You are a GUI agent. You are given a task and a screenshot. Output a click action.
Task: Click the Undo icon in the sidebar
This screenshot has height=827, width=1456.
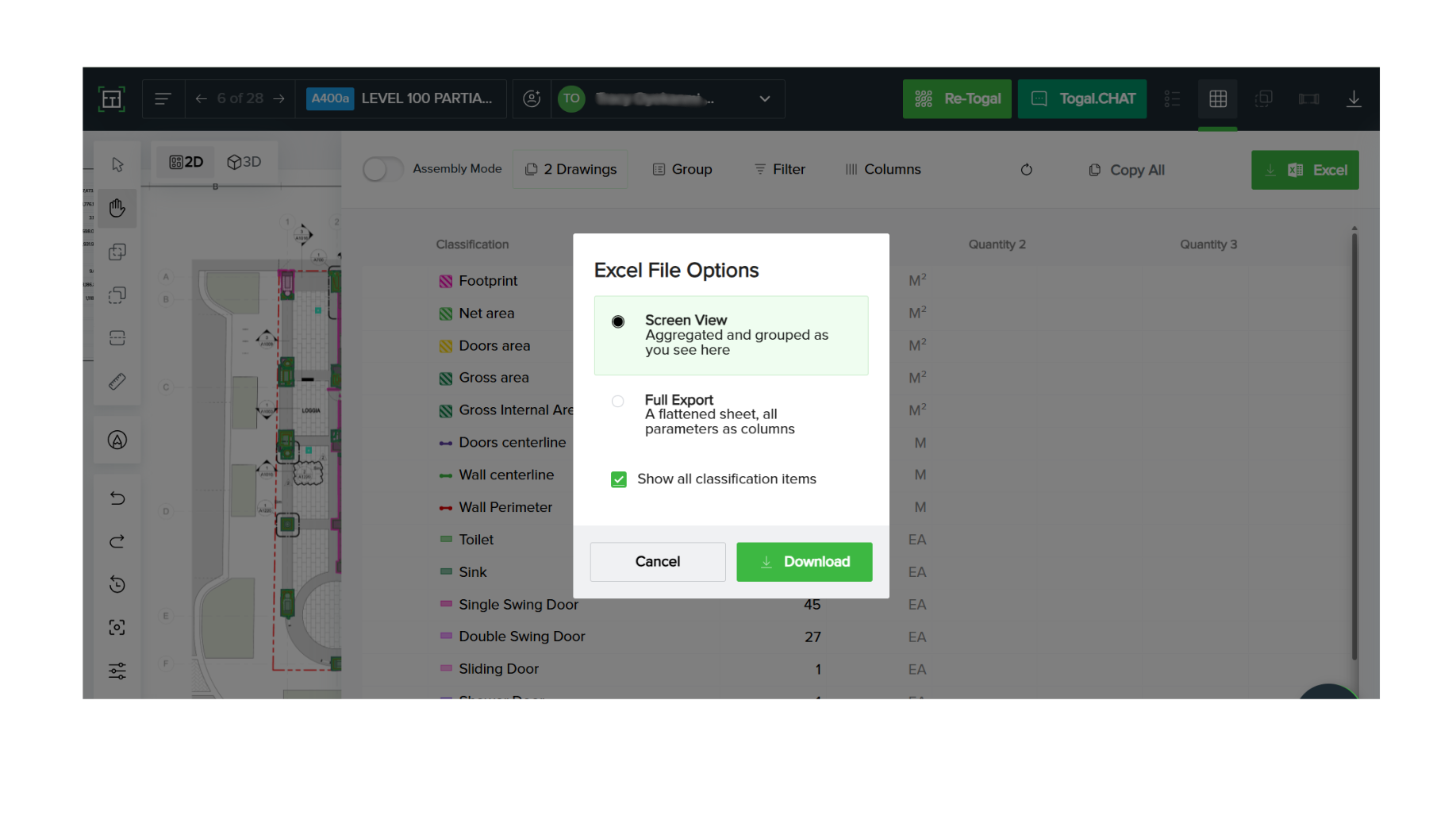click(x=117, y=498)
